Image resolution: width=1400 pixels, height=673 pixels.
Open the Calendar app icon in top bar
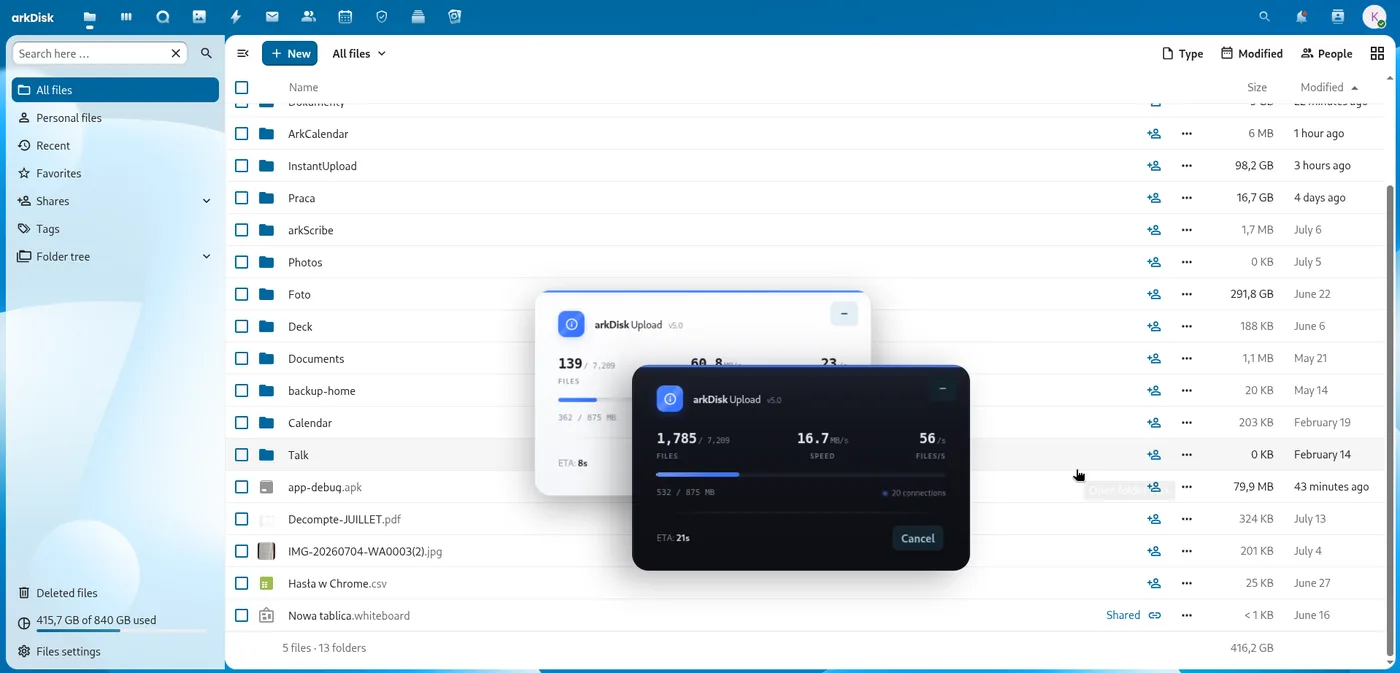point(345,17)
